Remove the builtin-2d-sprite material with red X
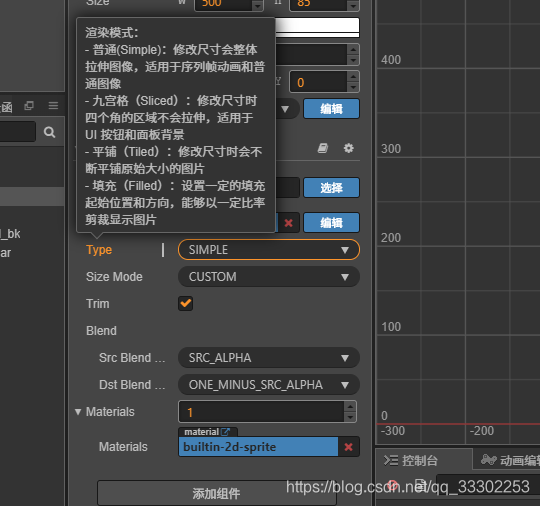This screenshot has width=540, height=506. coord(349,447)
